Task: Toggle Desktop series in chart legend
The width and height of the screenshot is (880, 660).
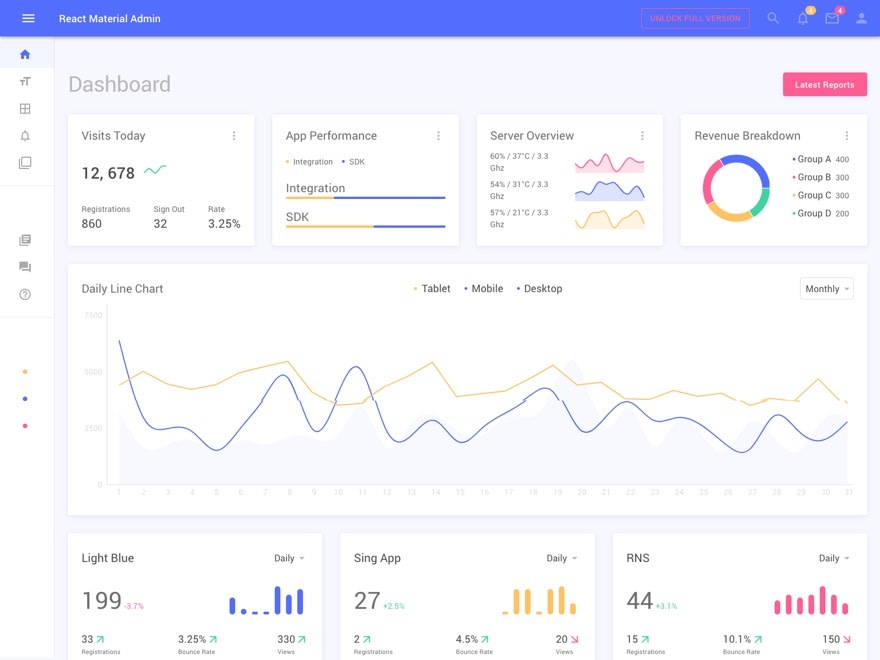Action: click(x=540, y=289)
